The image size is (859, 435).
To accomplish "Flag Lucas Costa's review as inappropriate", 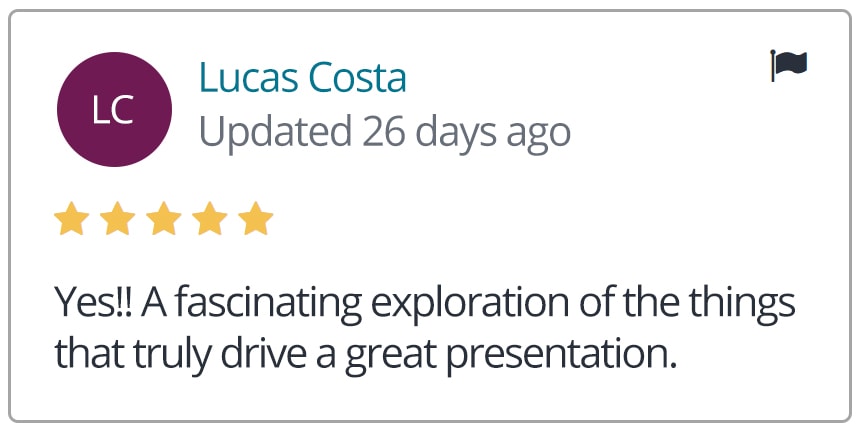I will pyautogui.click(x=789, y=65).
